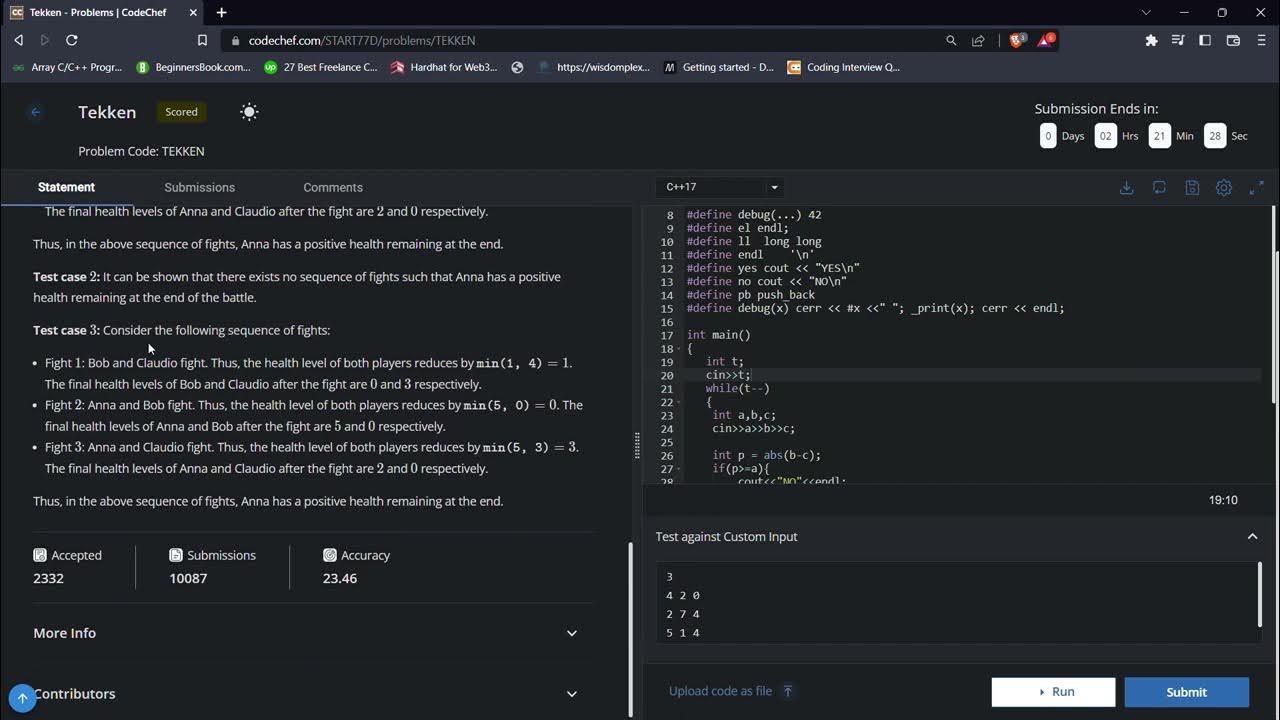Expand the editor to fullscreen
Image resolution: width=1280 pixels, height=720 pixels.
(x=1257, y=187)
